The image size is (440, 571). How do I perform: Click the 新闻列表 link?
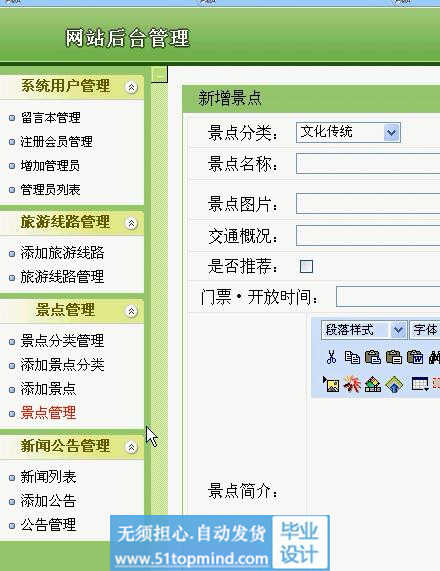(48, 477)
